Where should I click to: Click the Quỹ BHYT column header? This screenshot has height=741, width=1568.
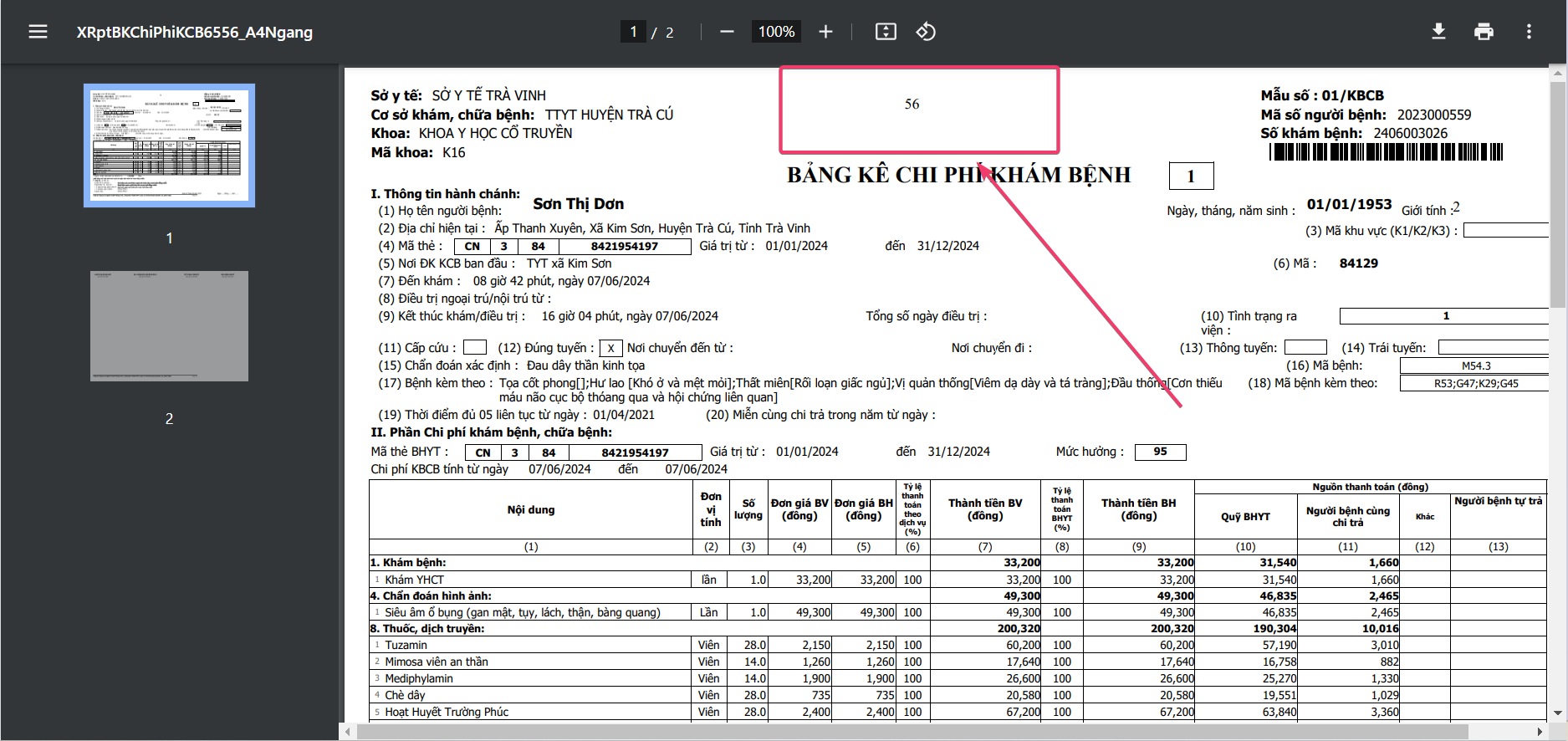1245,517
